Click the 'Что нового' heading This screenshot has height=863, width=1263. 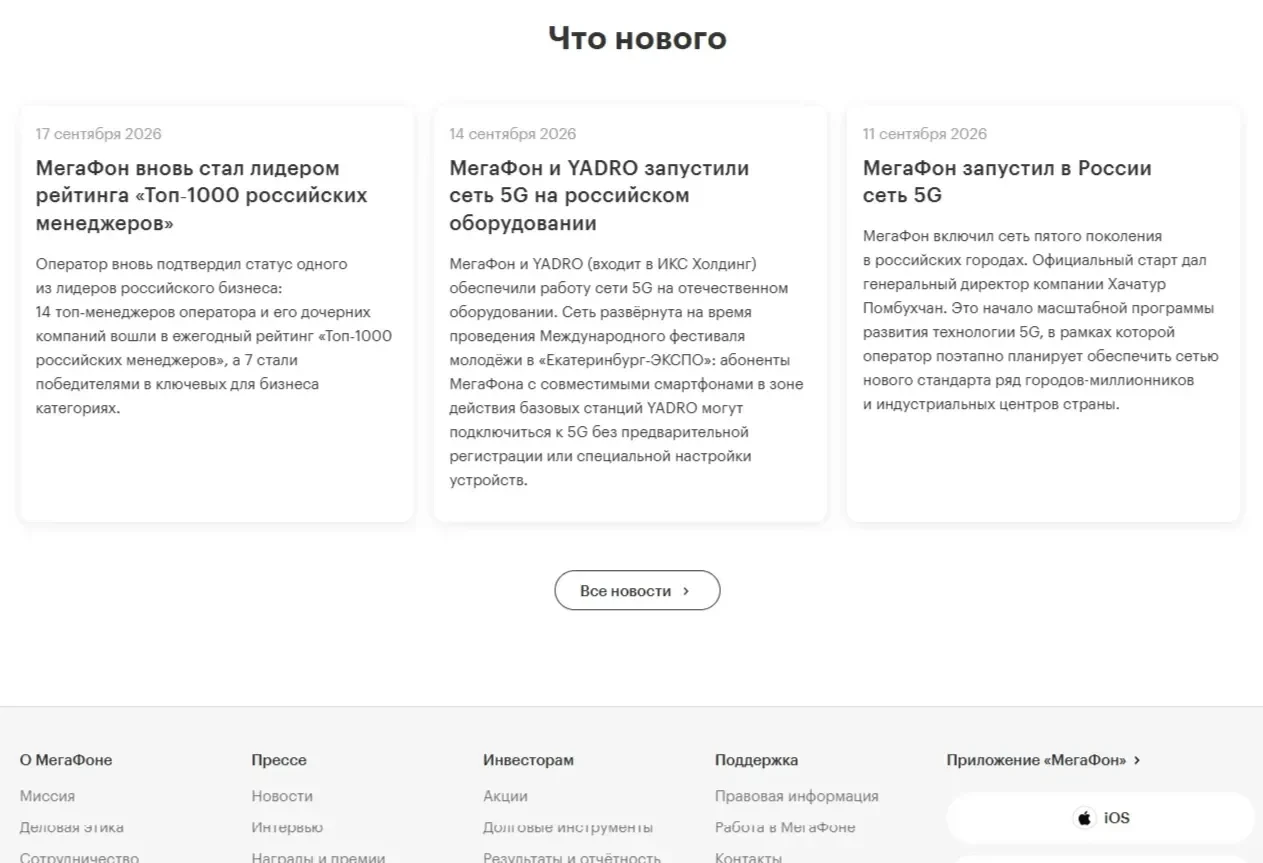click(x=637, y=38)
